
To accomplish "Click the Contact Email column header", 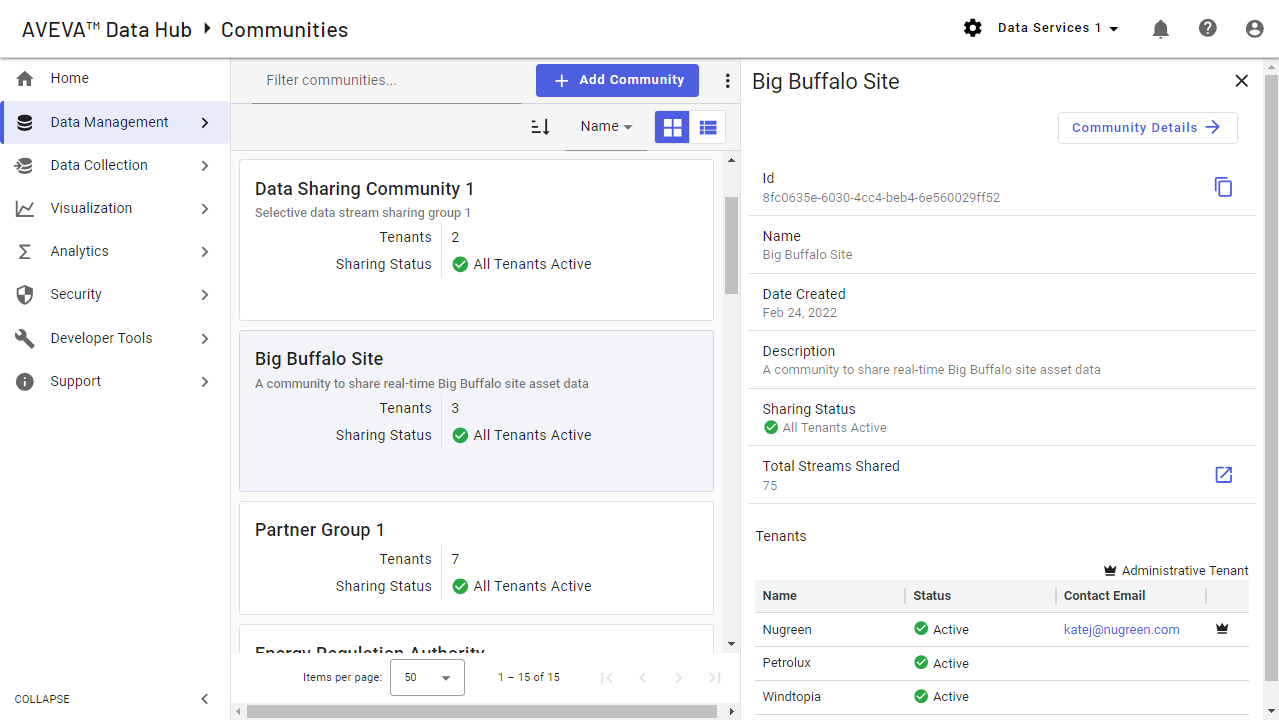I will point(1105,595).
